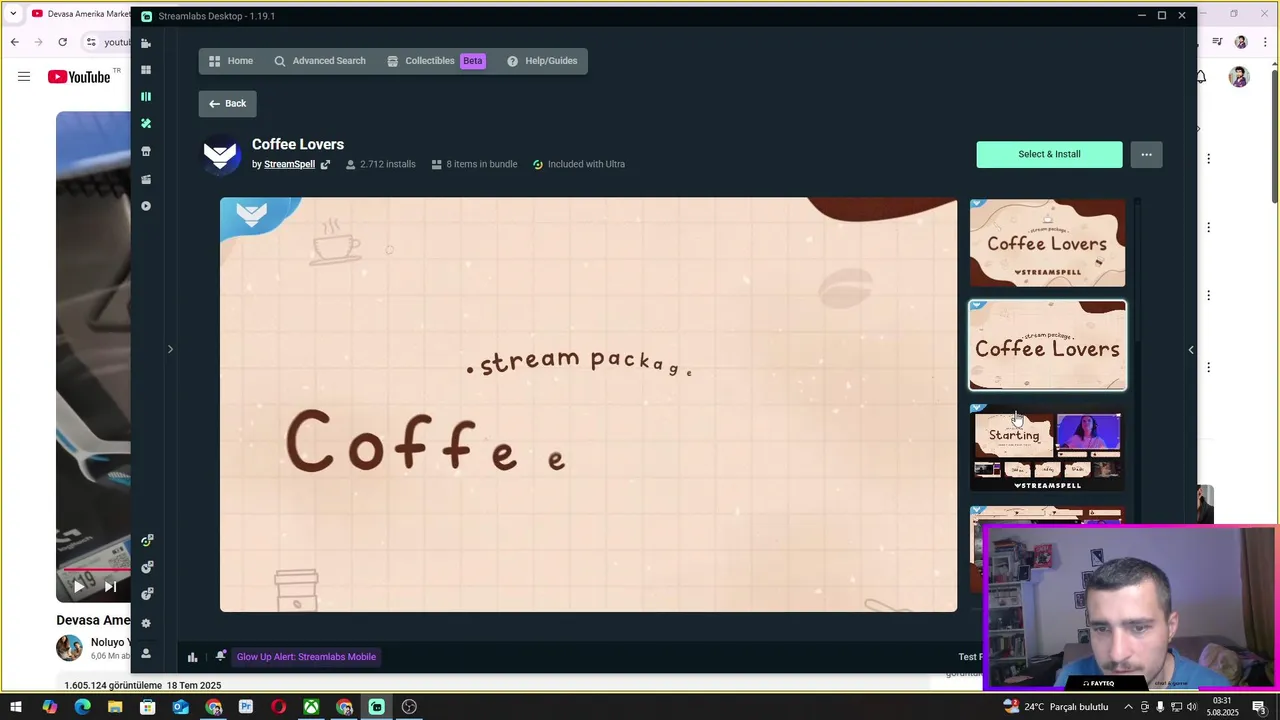This screenshot has width=1280, height=720.
Task: Open the Editor (camera) sidebar icon
Action: point(146,43)
